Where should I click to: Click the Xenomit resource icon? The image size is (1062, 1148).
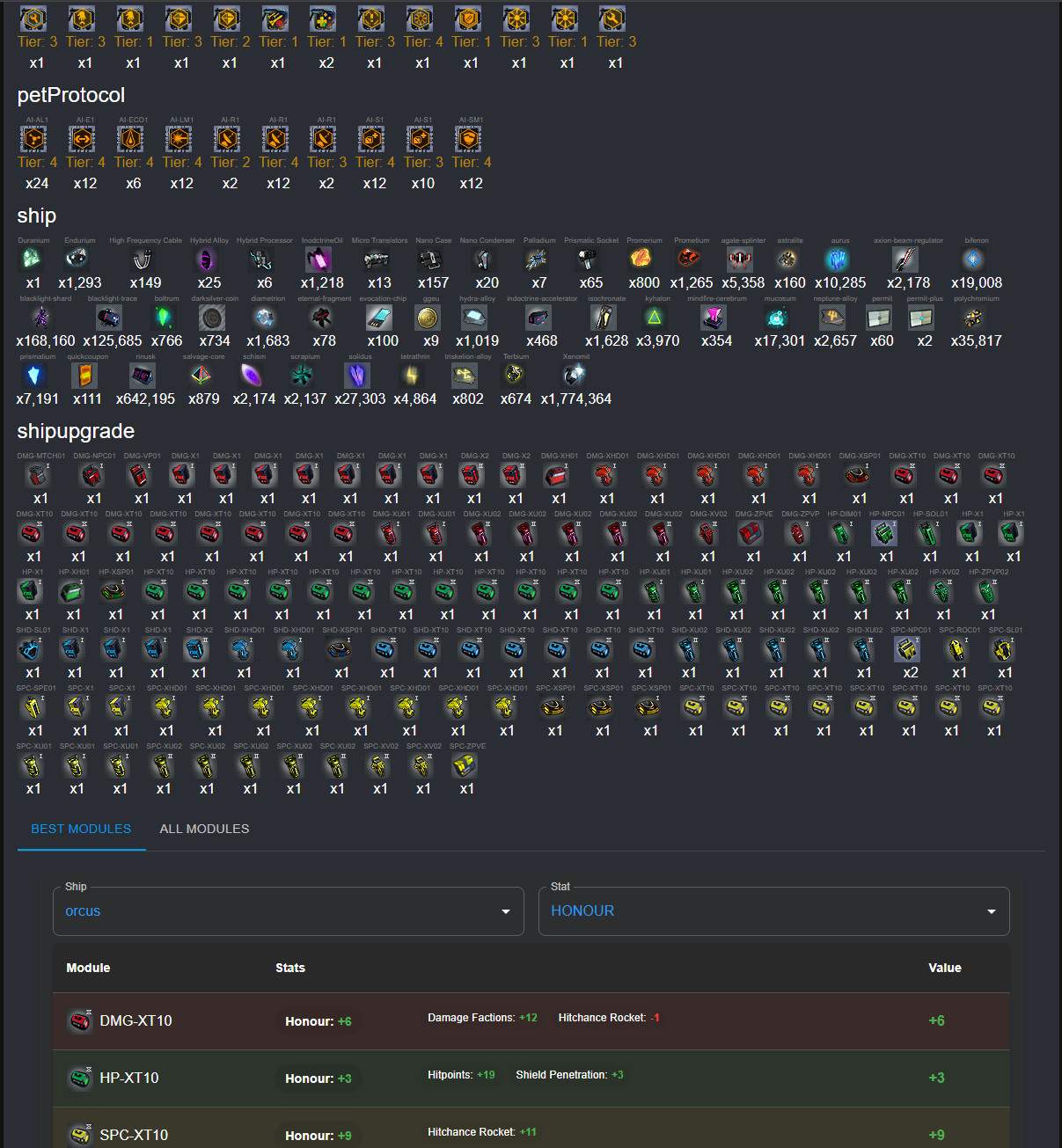[x=575, y=376]
